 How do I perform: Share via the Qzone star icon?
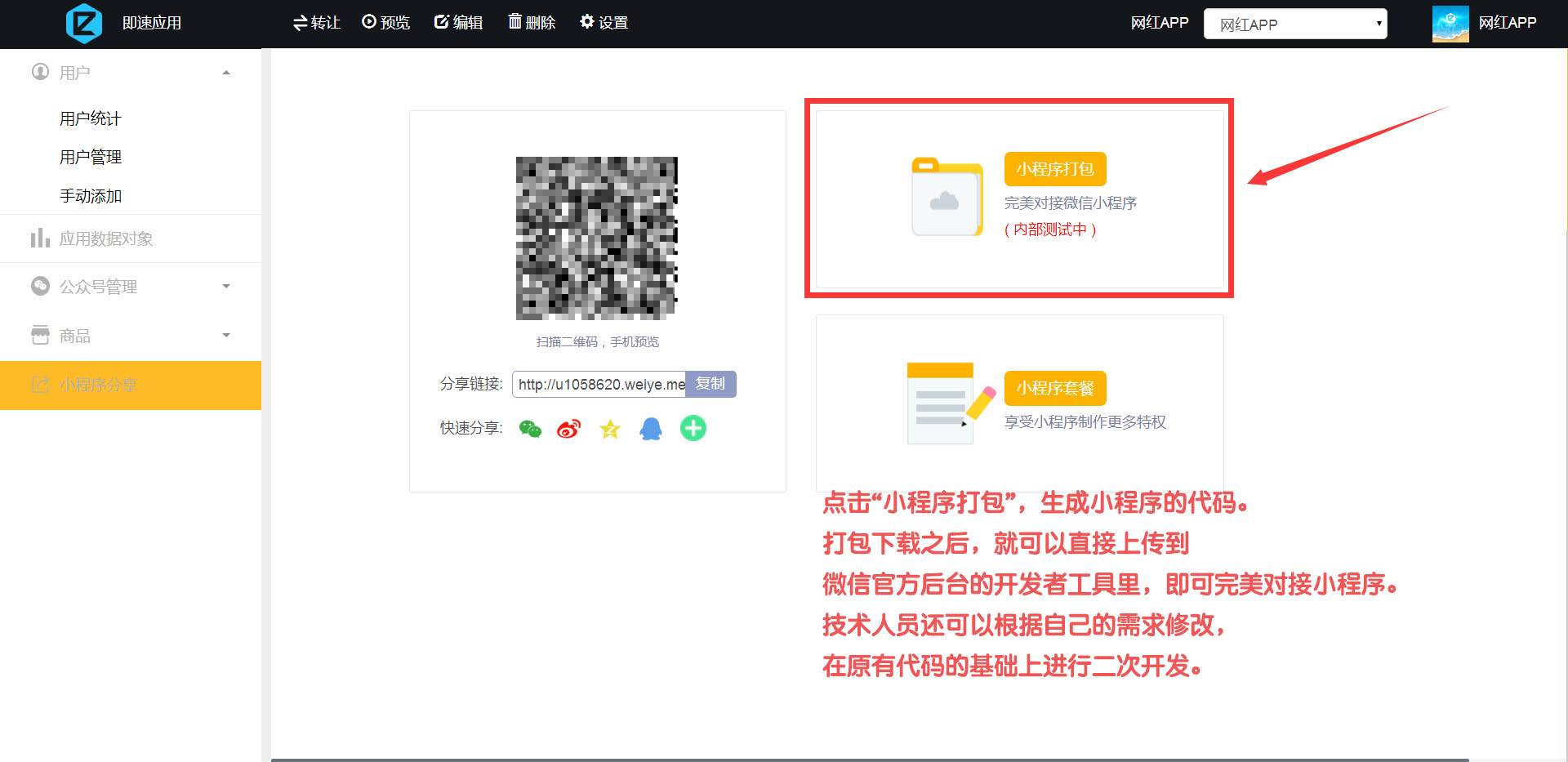pos(610,429)
